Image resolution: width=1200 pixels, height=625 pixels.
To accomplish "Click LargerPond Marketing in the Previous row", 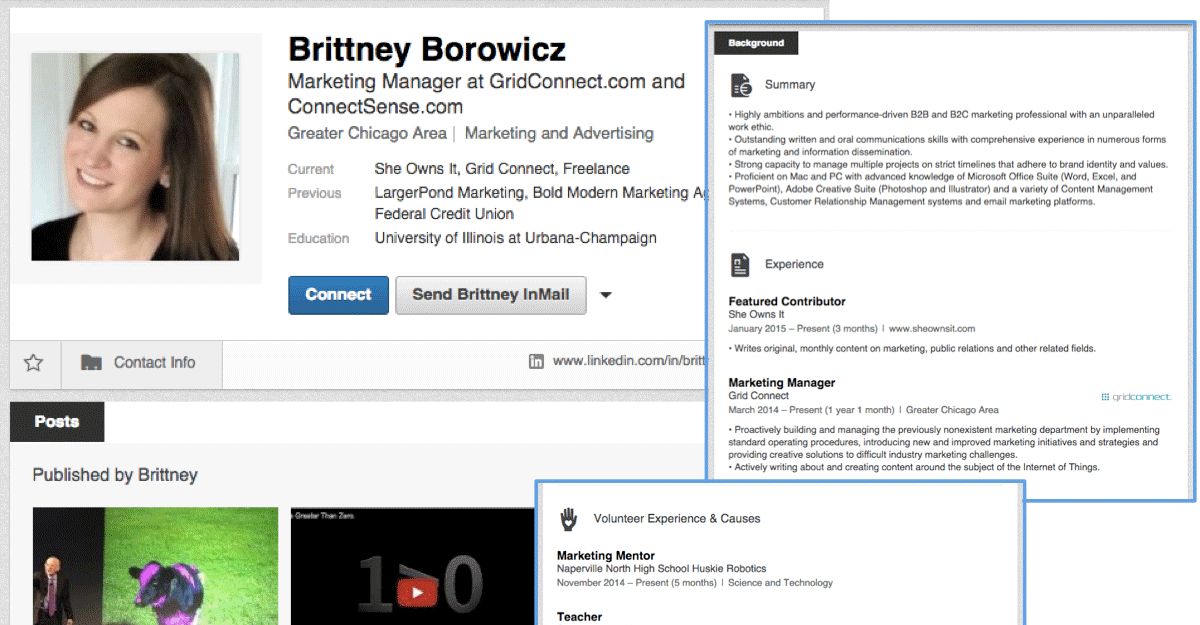I will pos(449,193).
